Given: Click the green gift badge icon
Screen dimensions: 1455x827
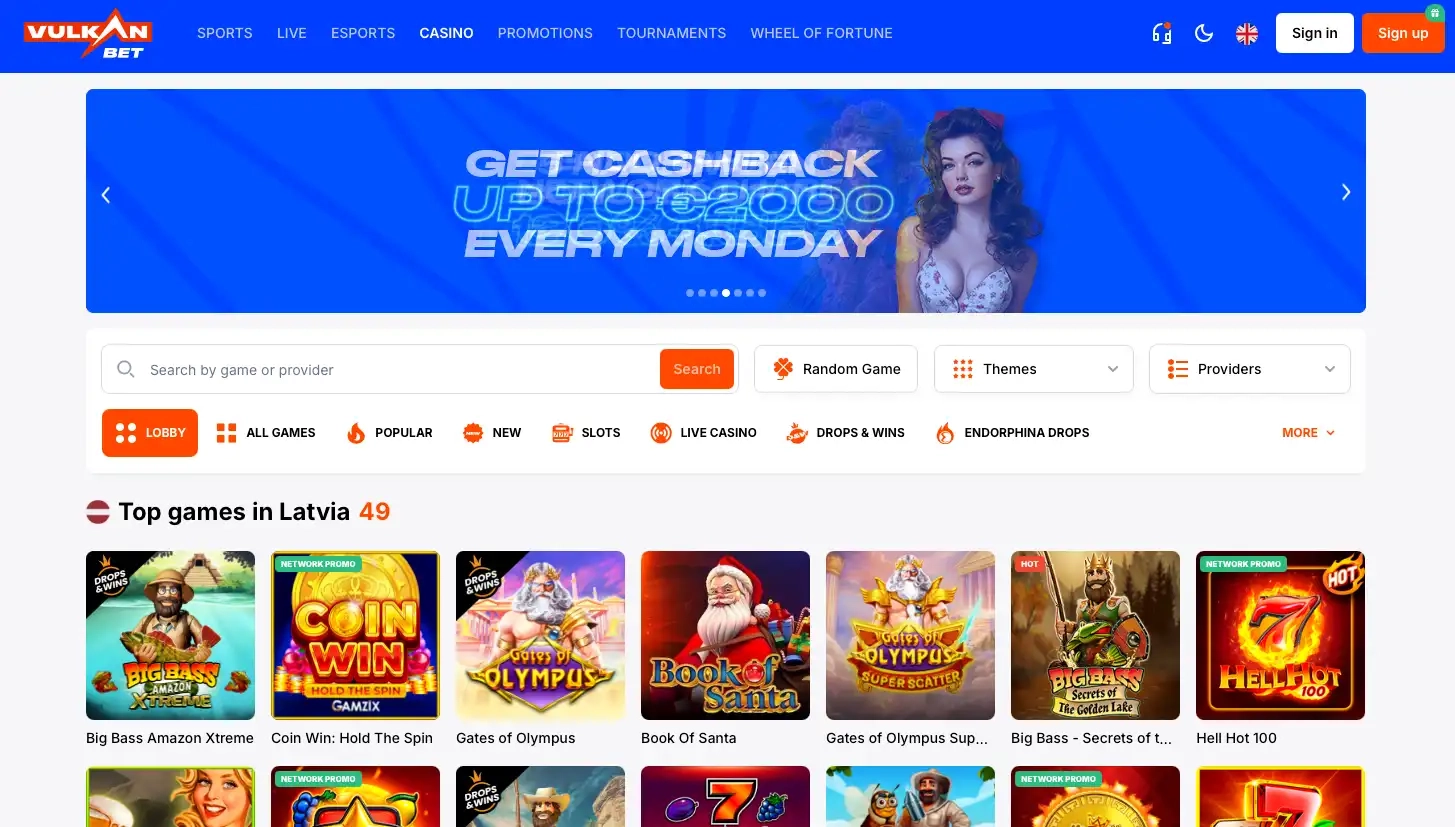Looking at the screenshot, I should click(x=1434, y=13).
